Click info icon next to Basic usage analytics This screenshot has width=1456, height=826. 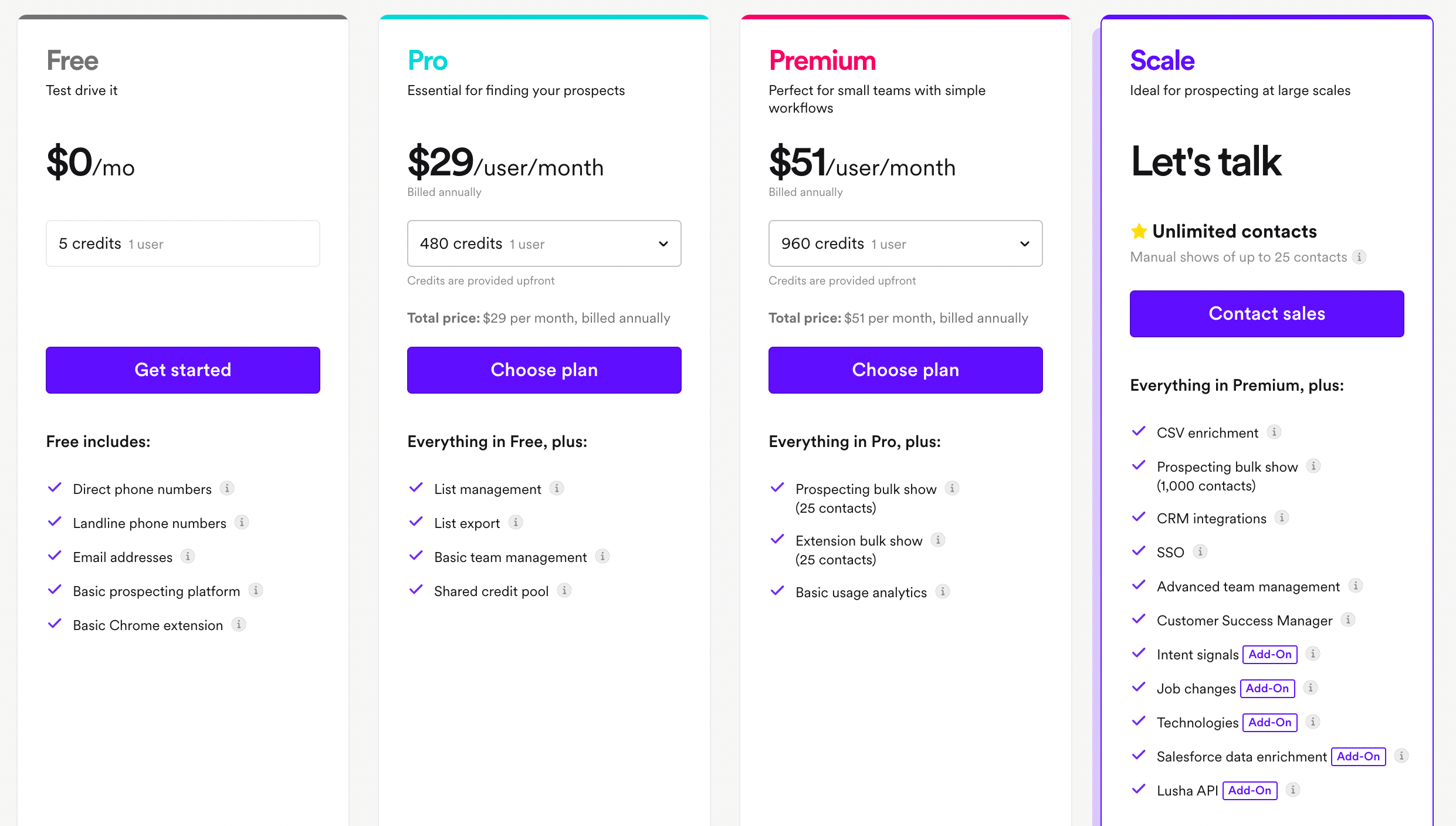[943, 591]
